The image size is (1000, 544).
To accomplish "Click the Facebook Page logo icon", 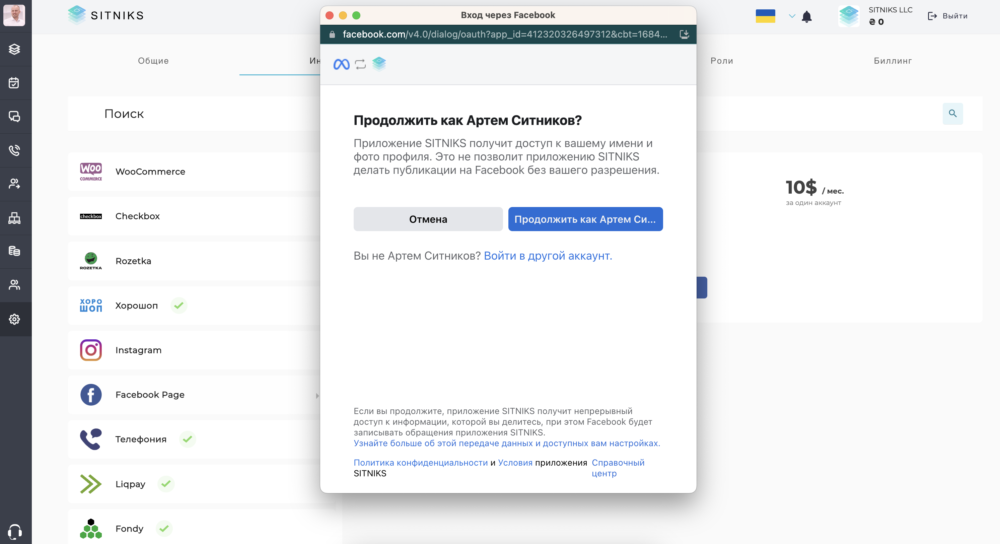I will coord(91,395).
